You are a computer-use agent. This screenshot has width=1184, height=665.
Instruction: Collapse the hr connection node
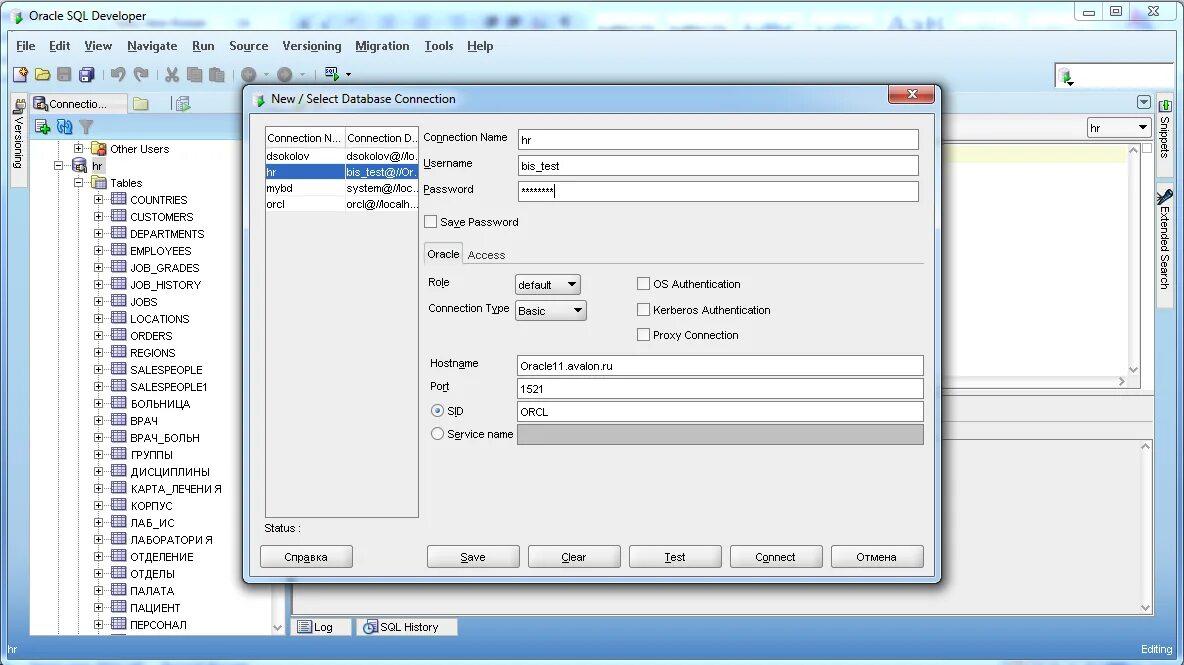pos(59,165)
